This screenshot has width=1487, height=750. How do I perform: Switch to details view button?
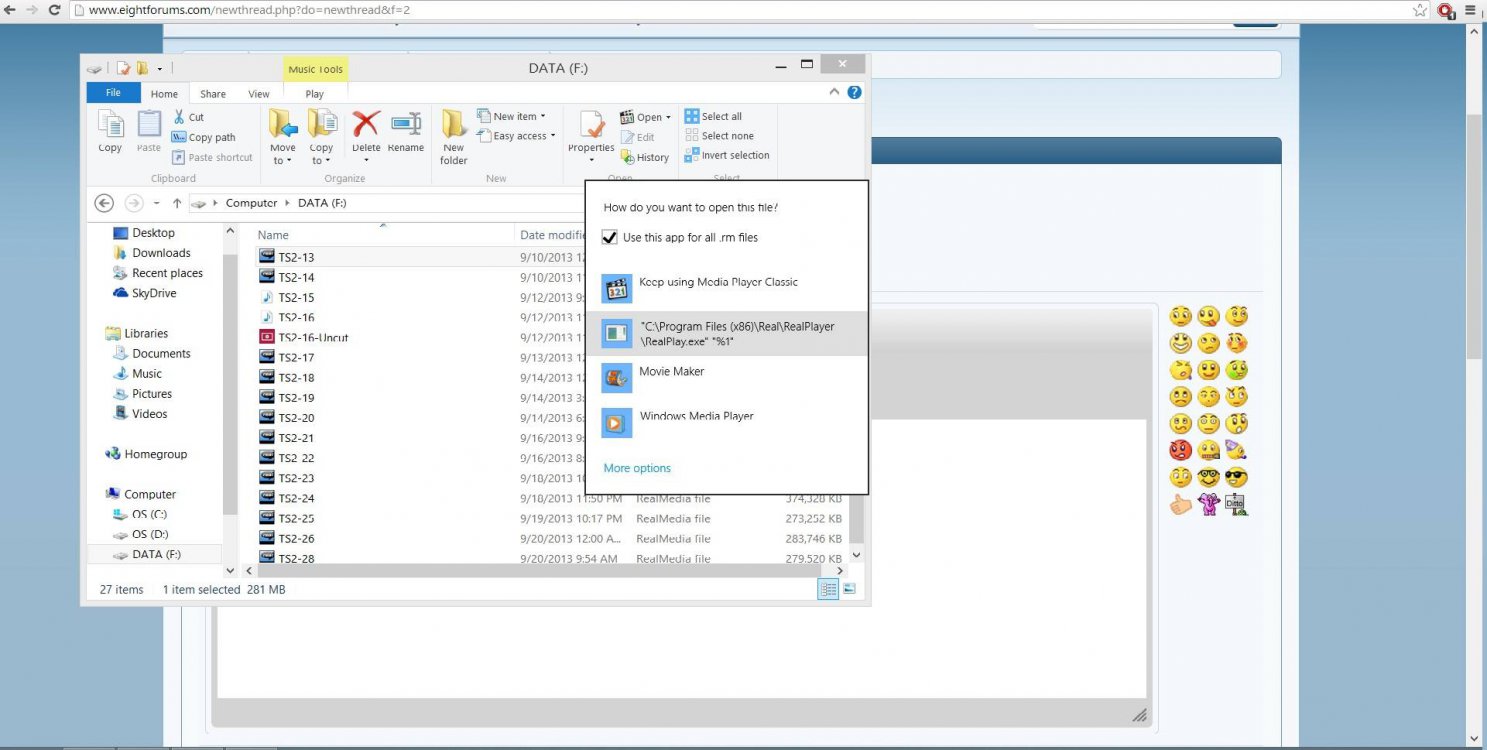point(828,589)
